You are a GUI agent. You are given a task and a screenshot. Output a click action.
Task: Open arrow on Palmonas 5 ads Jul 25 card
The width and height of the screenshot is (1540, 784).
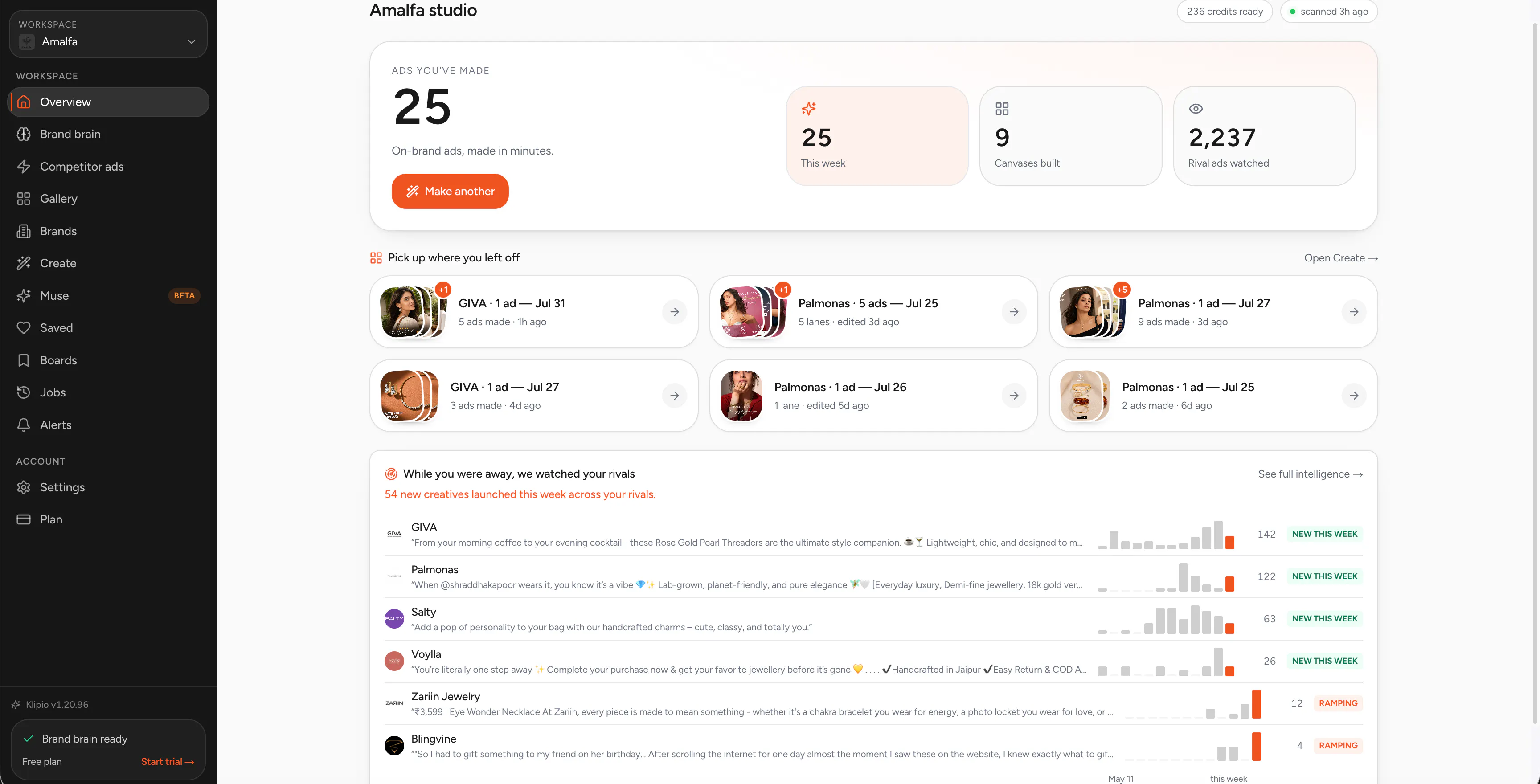pyautogui.click(x=1014, y=312)
